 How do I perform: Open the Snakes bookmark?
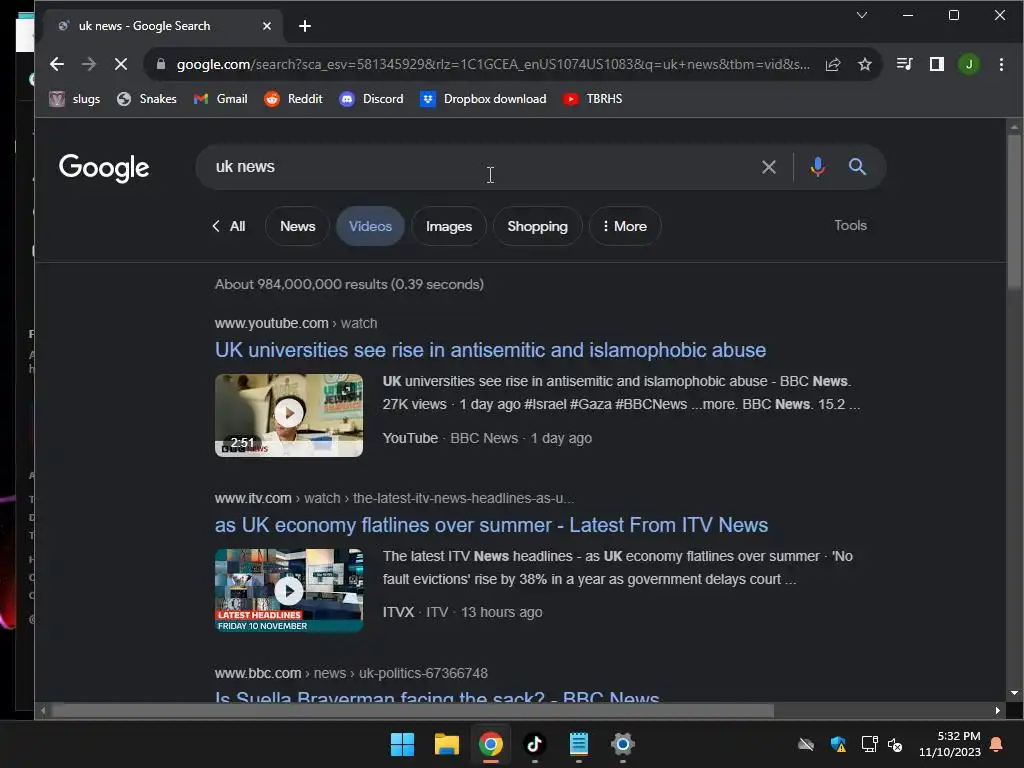tap(147, 99)
